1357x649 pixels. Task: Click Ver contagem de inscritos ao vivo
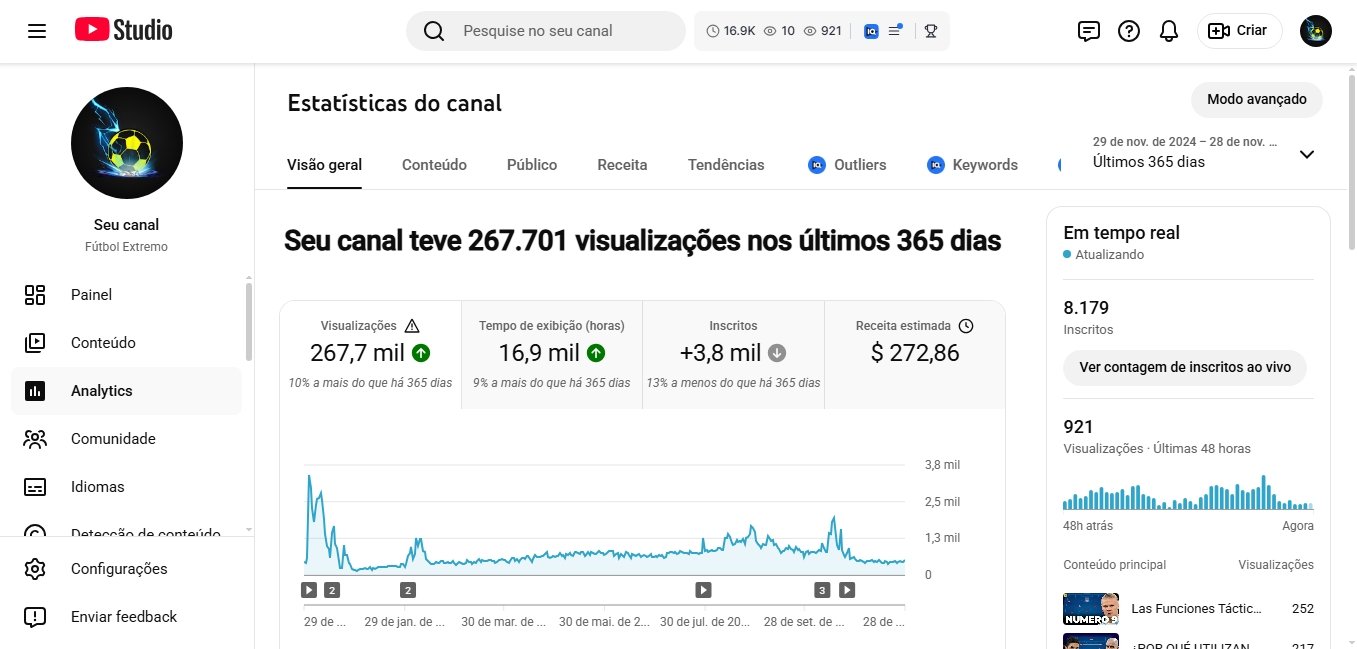(1185, 367)
